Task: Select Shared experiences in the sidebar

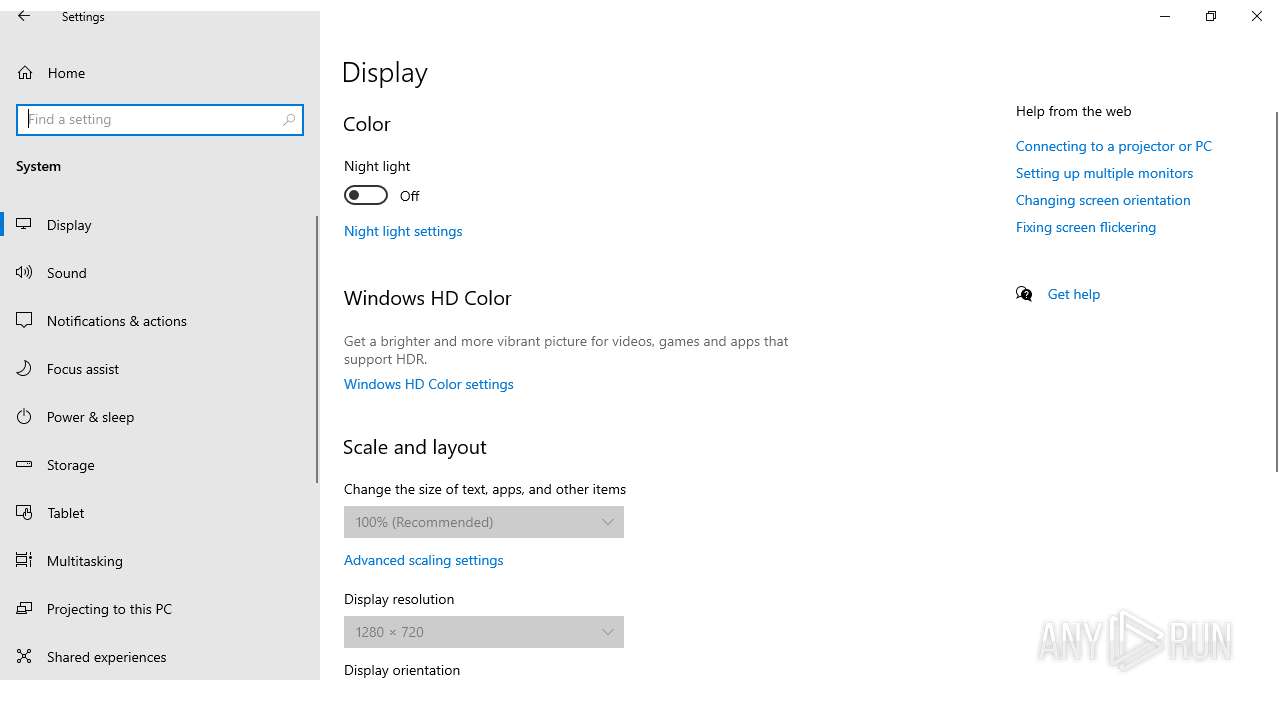Action: click(x=160, y=657)
